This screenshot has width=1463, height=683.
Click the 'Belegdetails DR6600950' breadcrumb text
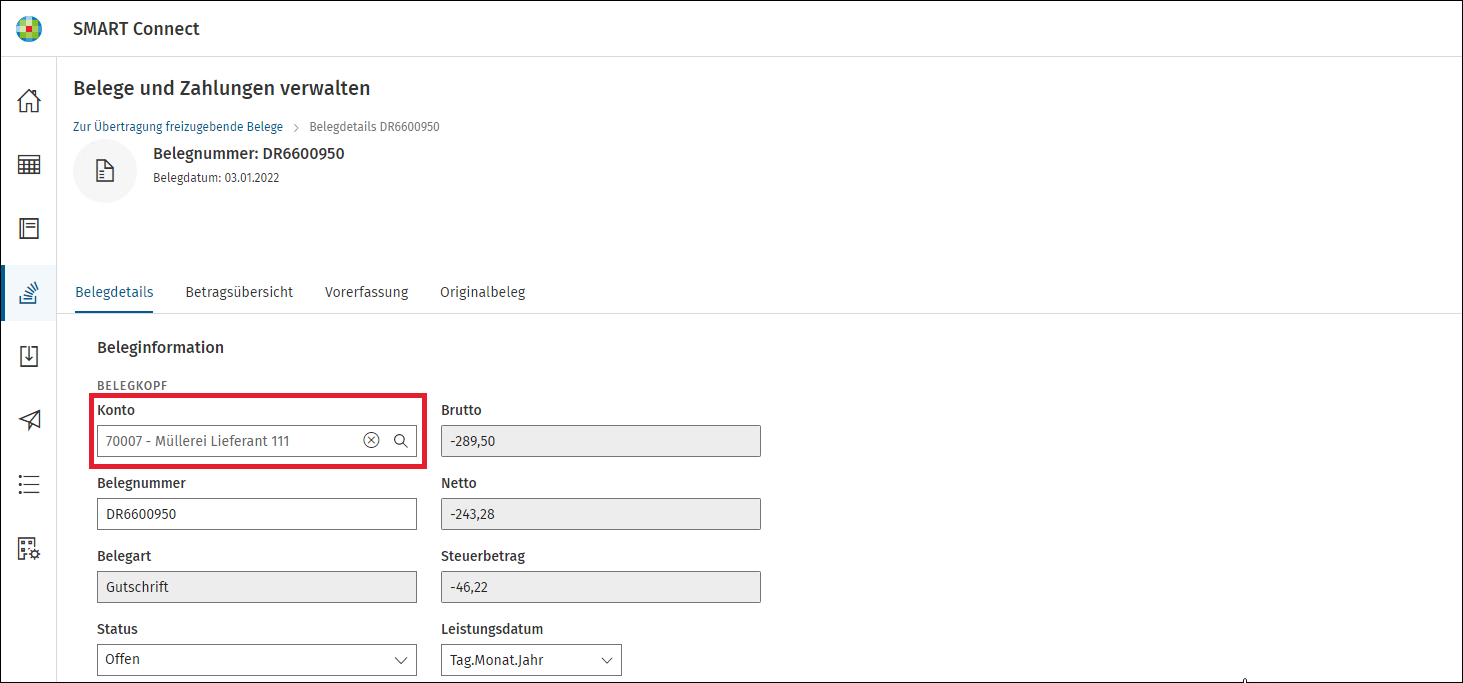click(x=375, y=127)
